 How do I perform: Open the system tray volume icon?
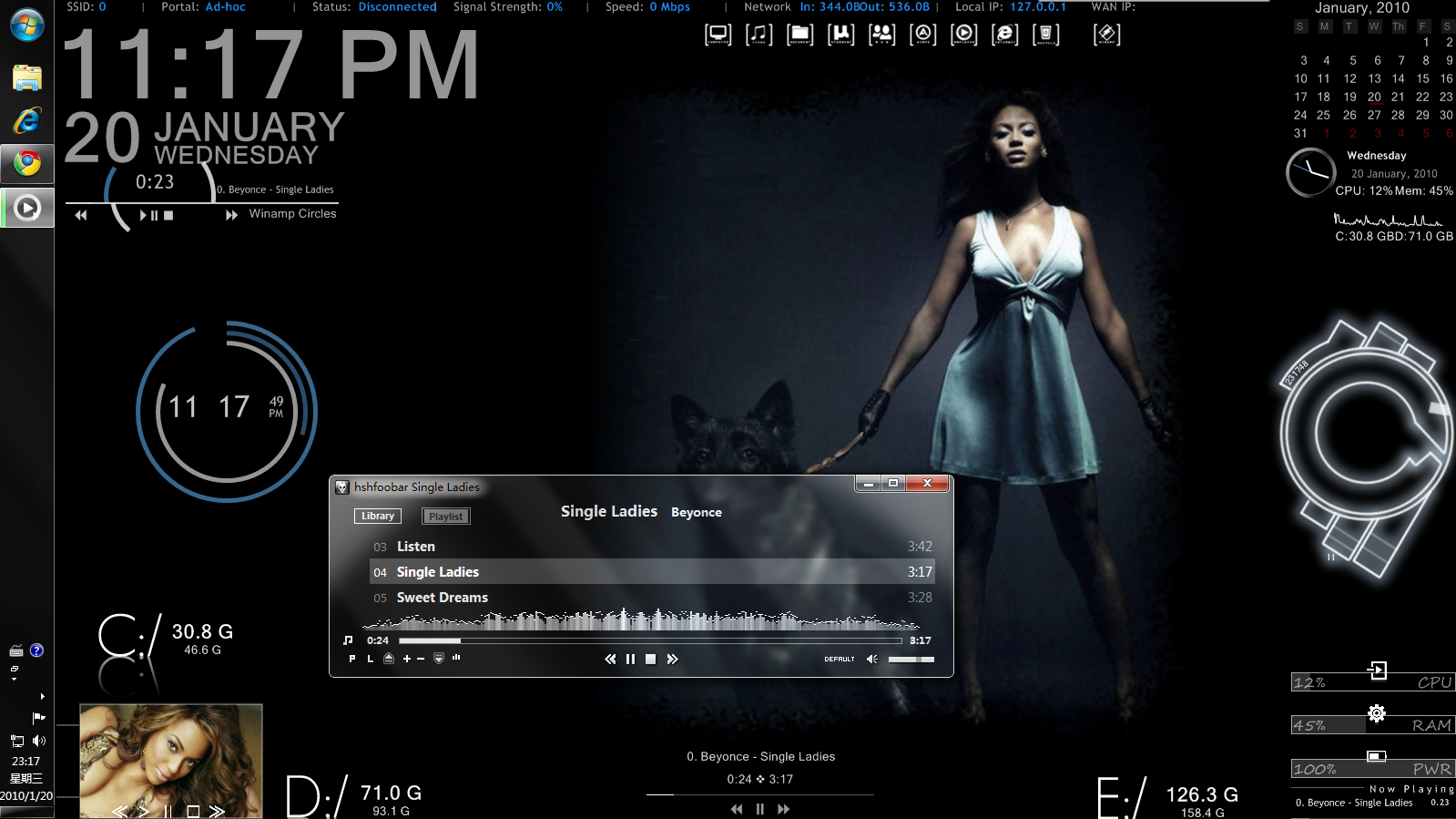point(39,741)
